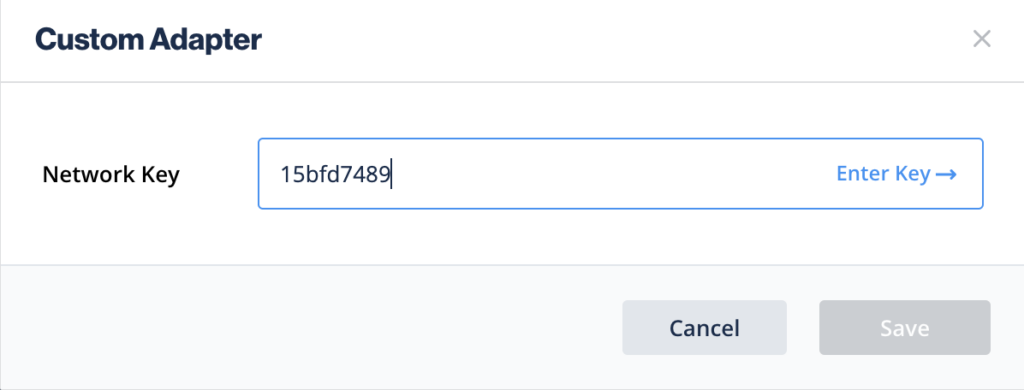Click the Cancel button
The width and height of the screenshot is (1024, 390).
pyautogui.click(x=704, y=328)
